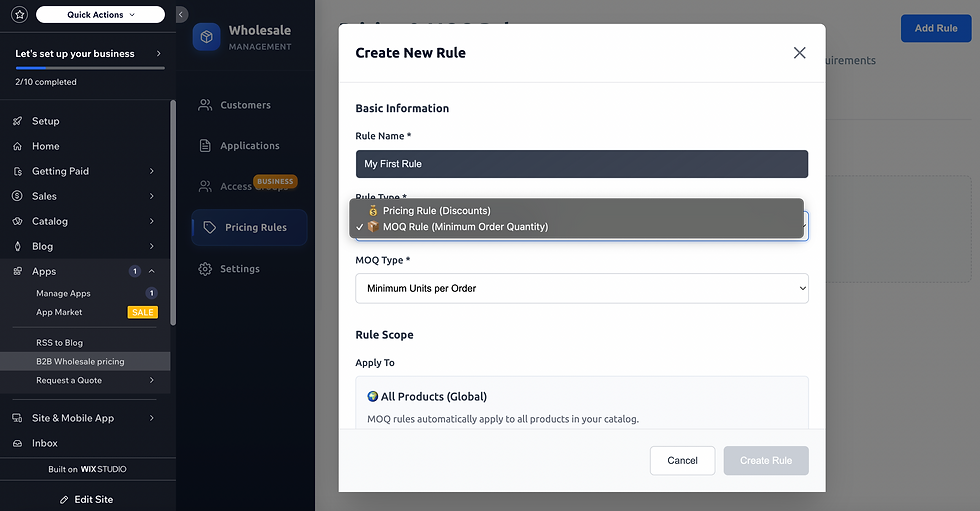Open B2B Wholesale pricing in sidebar
Screen dimensions: 980x511
[80, 361]
